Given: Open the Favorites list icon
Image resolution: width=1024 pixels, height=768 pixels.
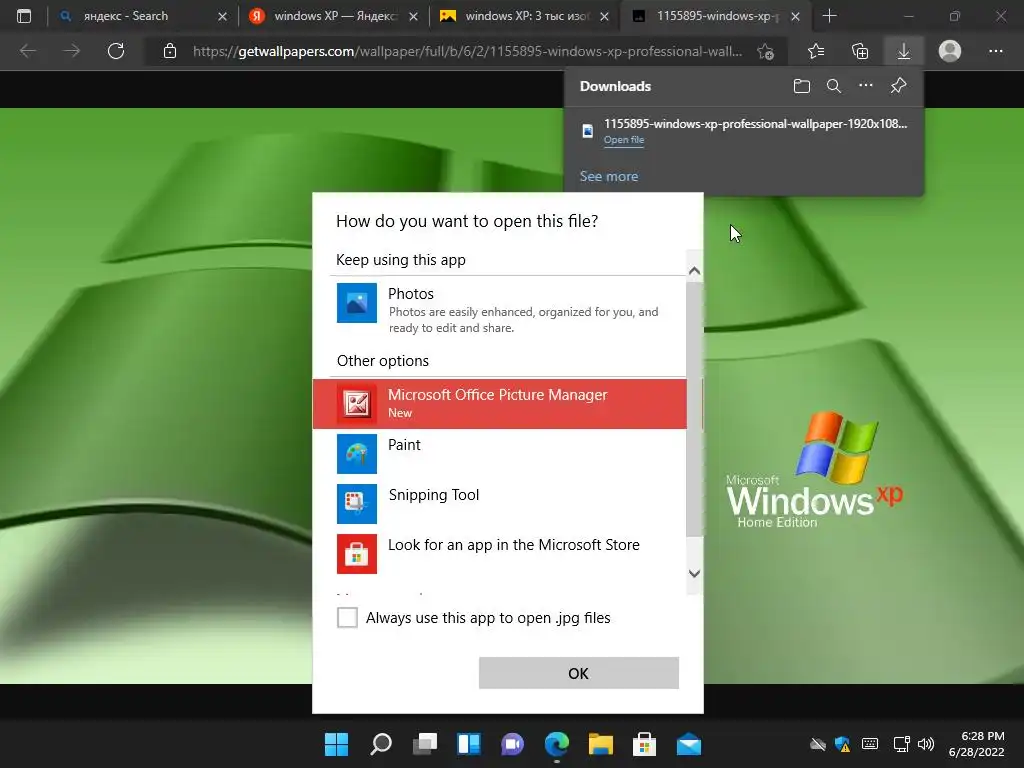Looking at the screenshot, I should 816,51.
